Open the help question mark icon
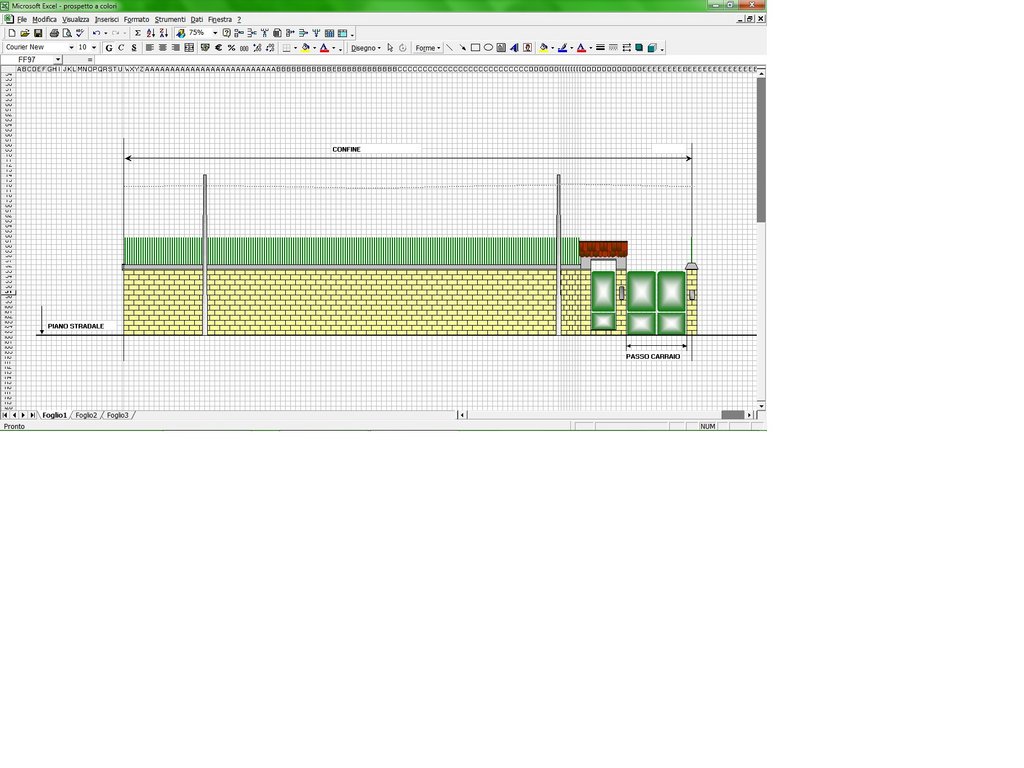This screenshot has height=768, width=1024. click(226, 33)
